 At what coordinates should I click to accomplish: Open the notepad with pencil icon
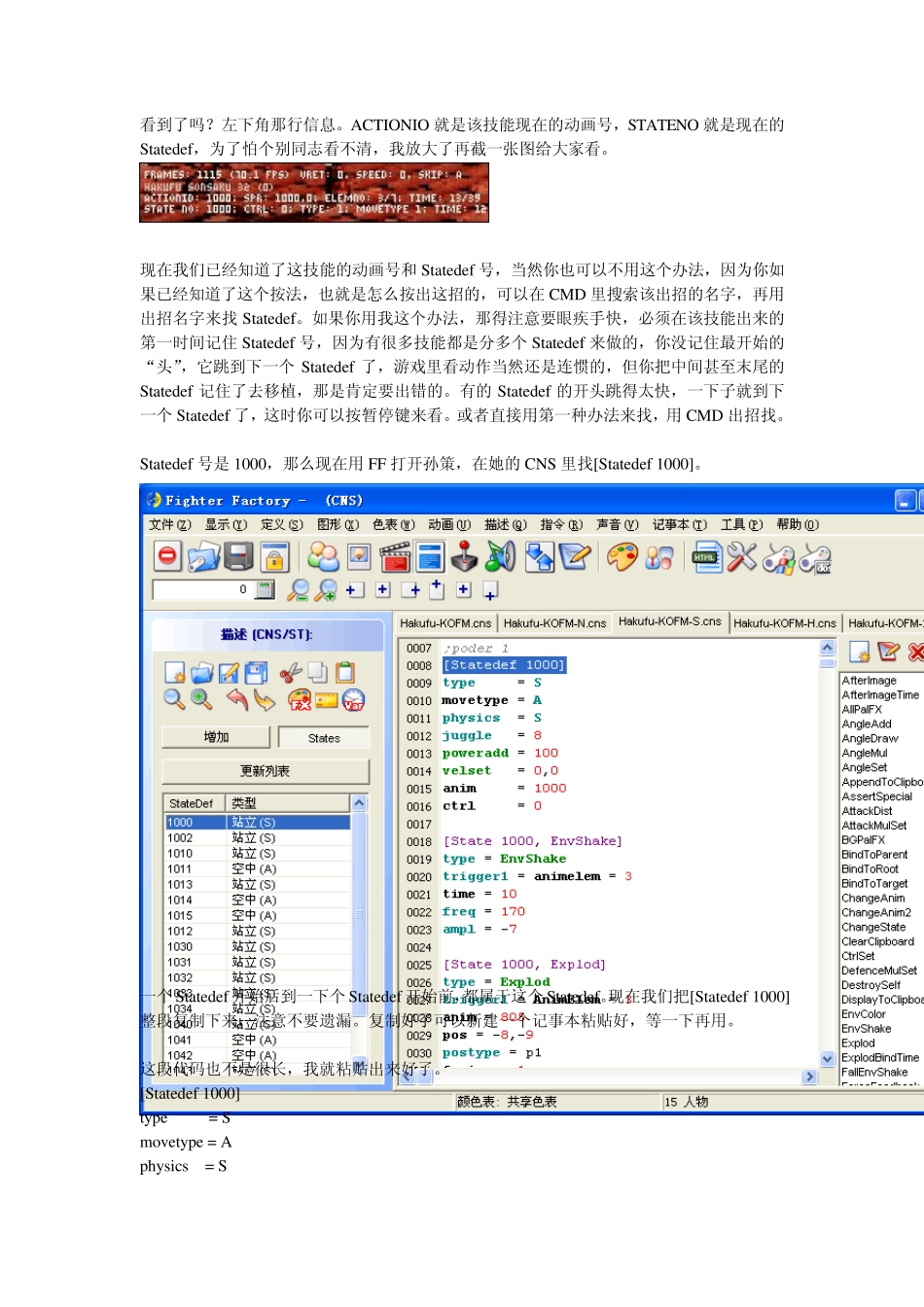click(574, 556)
